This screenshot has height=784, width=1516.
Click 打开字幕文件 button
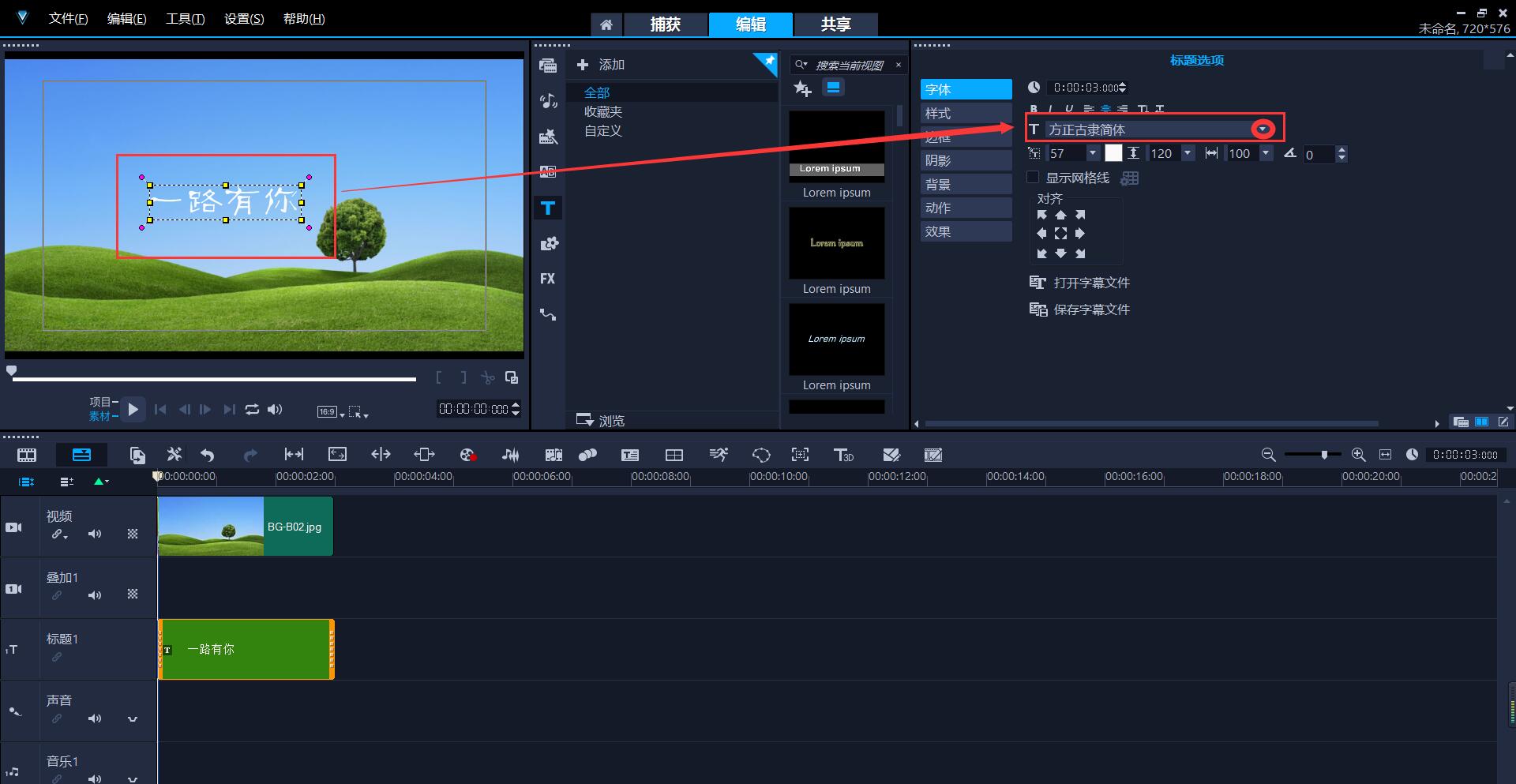point(1080,283)
